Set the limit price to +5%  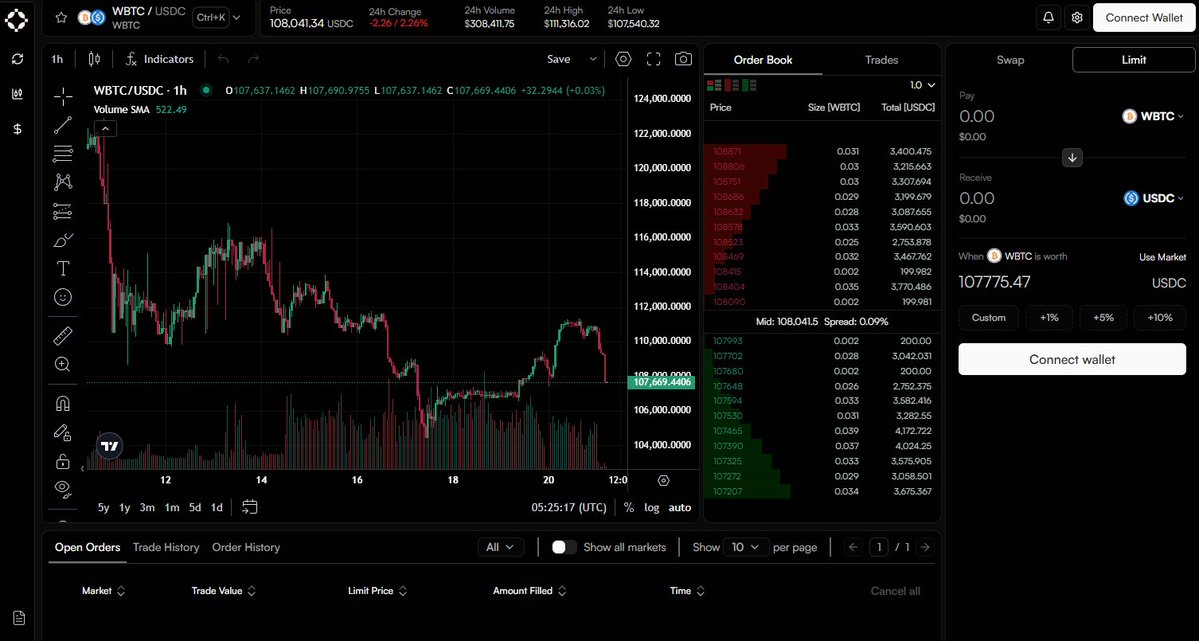(1103, 317)
